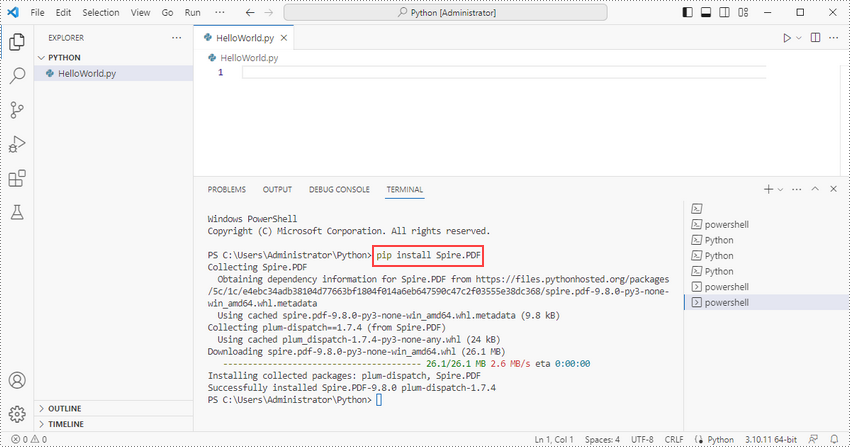Select the highlighted powershell terminal entry
The image size is (850, 447).
(x=767, y=302)
